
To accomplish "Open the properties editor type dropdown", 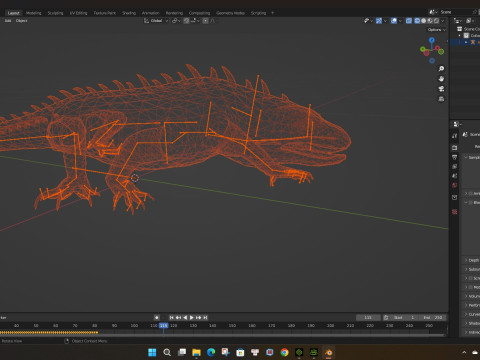I will [x=457, y=124].
